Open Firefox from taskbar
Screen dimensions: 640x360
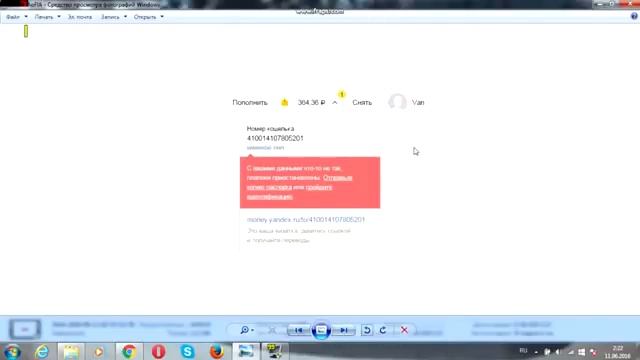[x=217, y=351]
